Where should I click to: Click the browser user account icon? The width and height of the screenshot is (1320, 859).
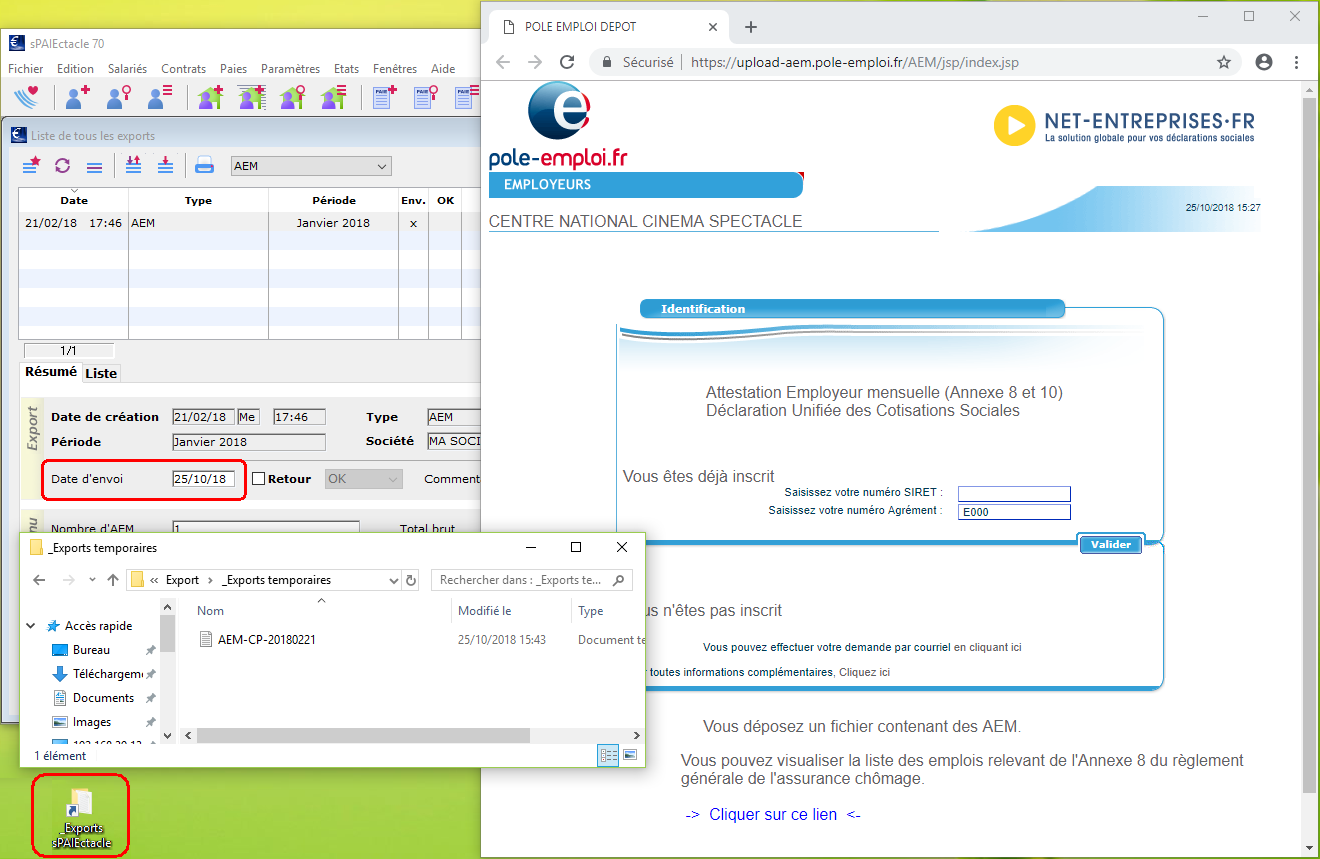click(1264, 62)
